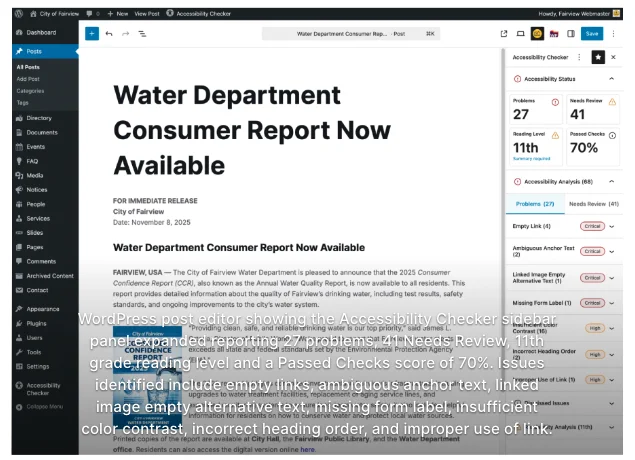Open the command palette post title bar
635x460 pixels.
[351, 34]
